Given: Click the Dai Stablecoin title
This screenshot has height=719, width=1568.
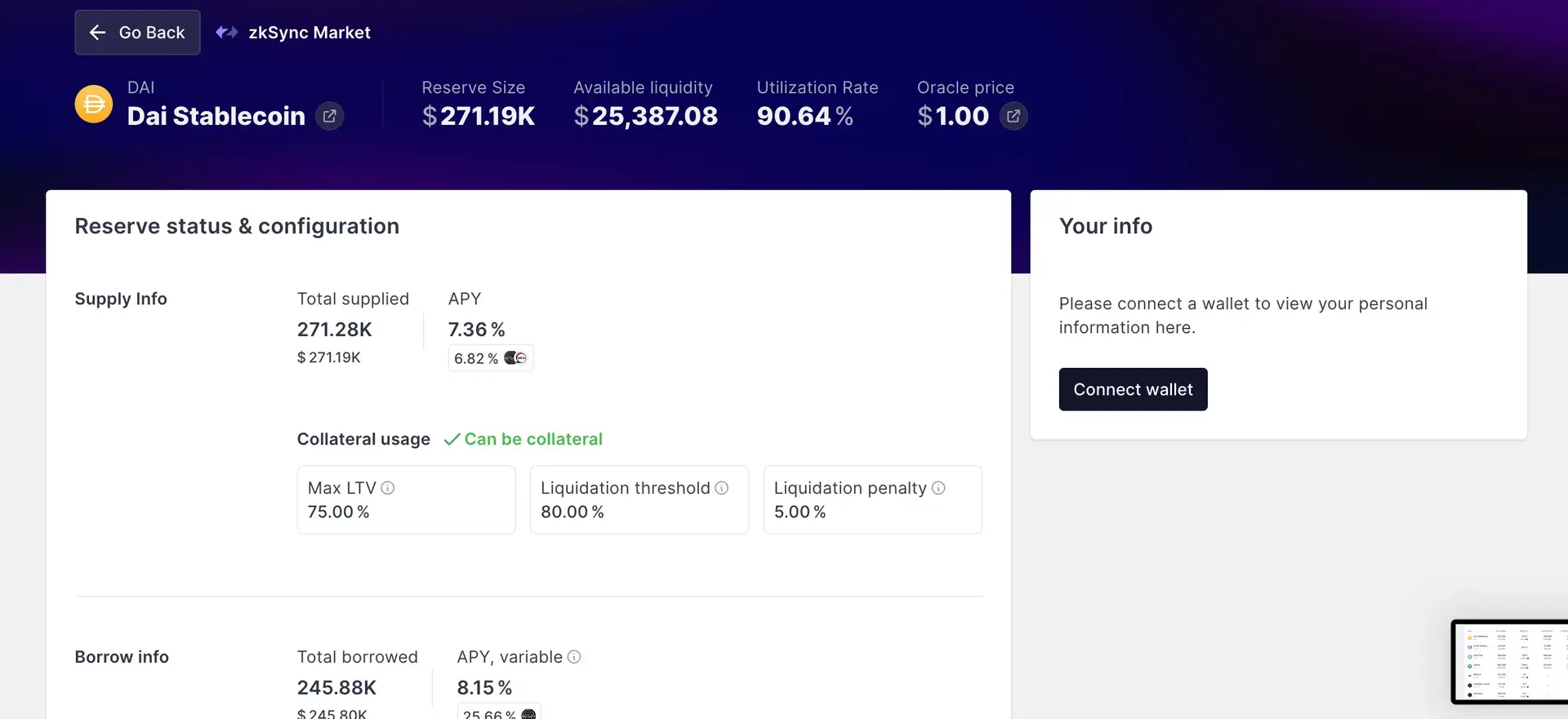Looking at the screenshot, I should pos(216,116).
